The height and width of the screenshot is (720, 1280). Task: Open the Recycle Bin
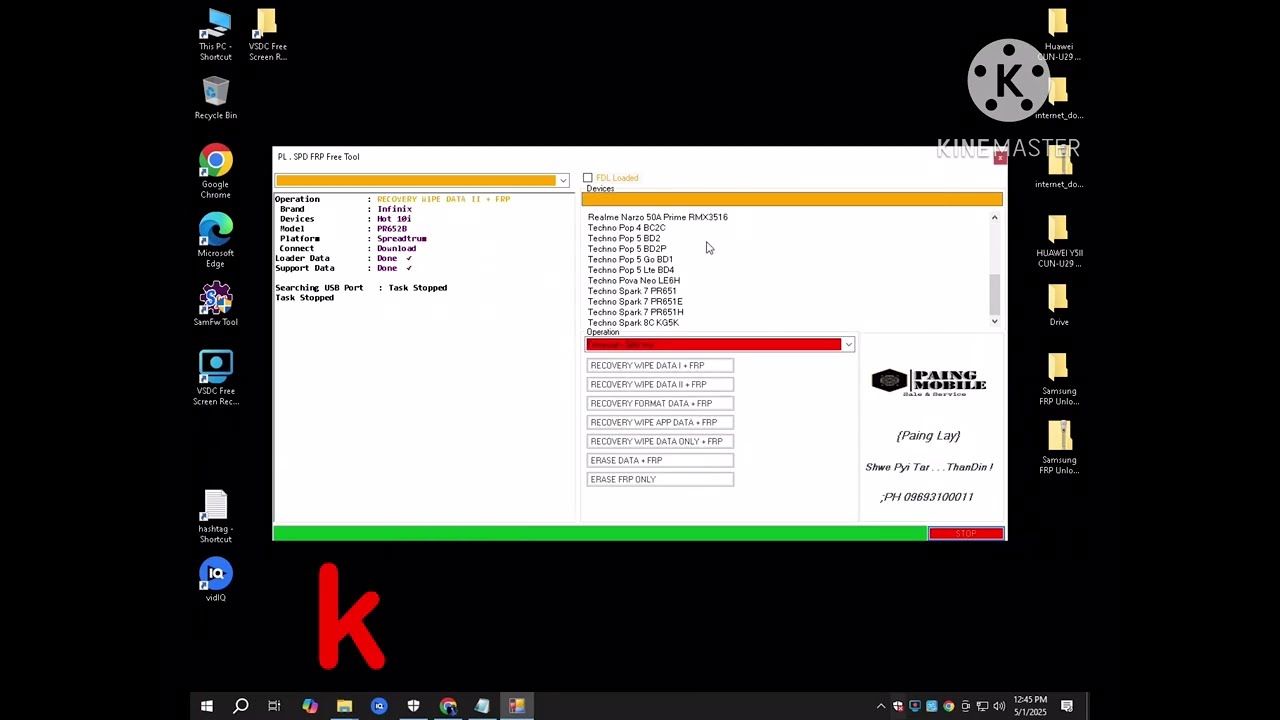coord(215,99)
